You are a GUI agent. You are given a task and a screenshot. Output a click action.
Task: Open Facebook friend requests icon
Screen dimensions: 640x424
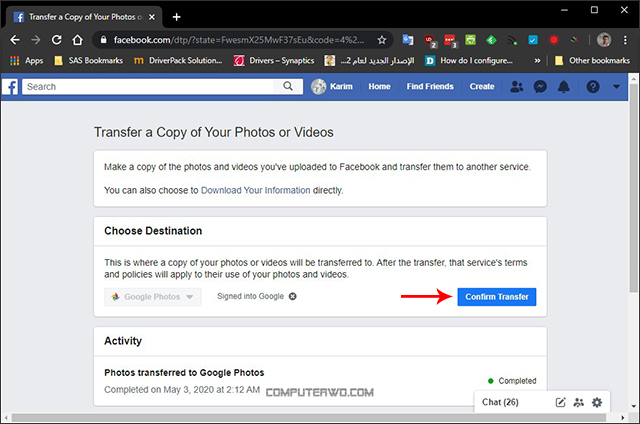[517, 87]
